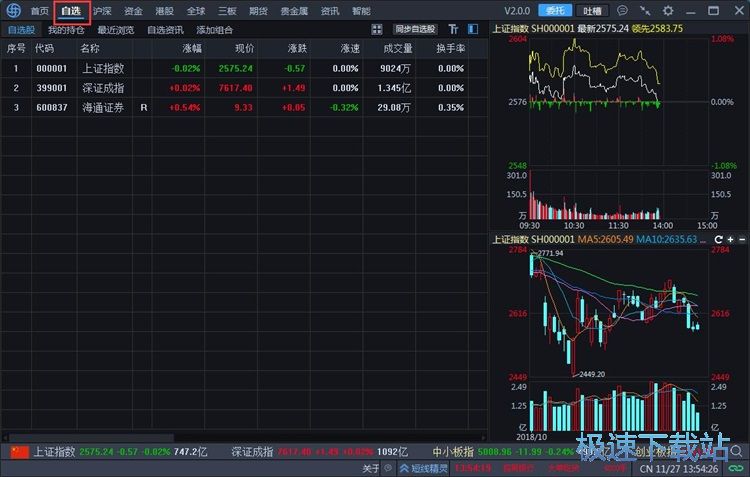Click stock code 600837
Screen dimensions: 750x477
(x=52, y=108)
